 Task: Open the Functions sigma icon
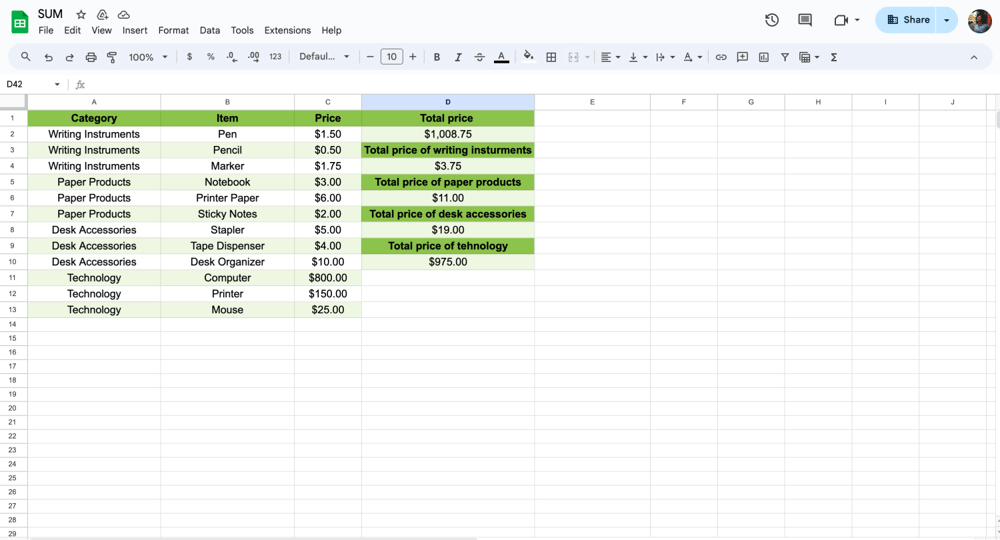[x=834, y=57]
